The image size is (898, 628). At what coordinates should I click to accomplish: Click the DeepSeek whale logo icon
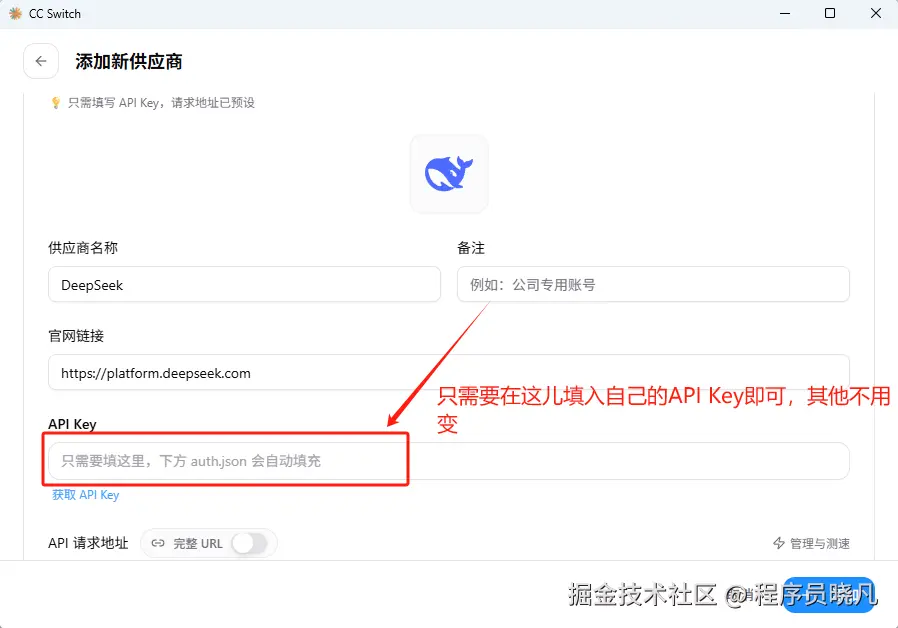(449, 173)
